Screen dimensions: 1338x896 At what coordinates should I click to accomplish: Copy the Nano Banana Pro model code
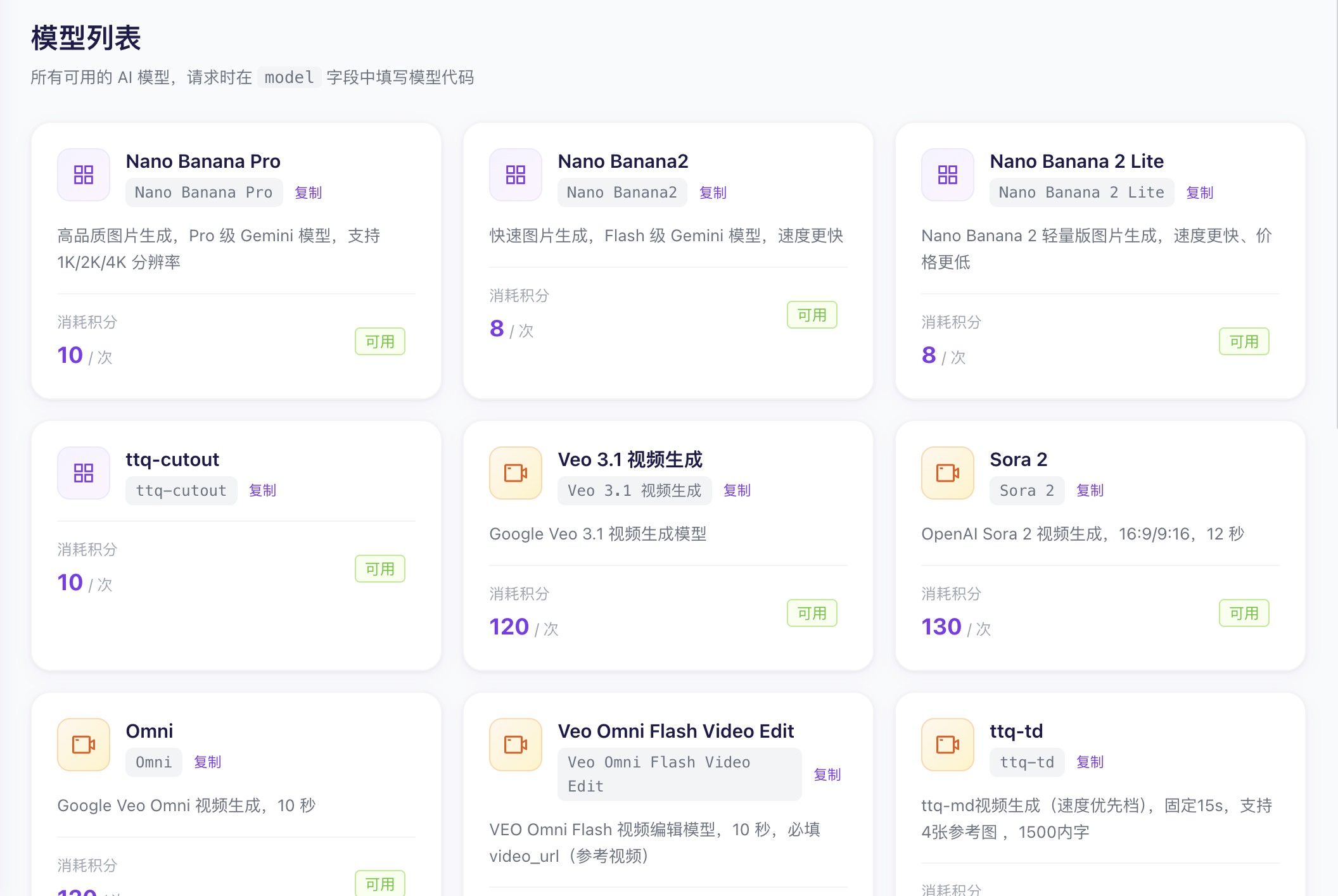coord(309,192)
